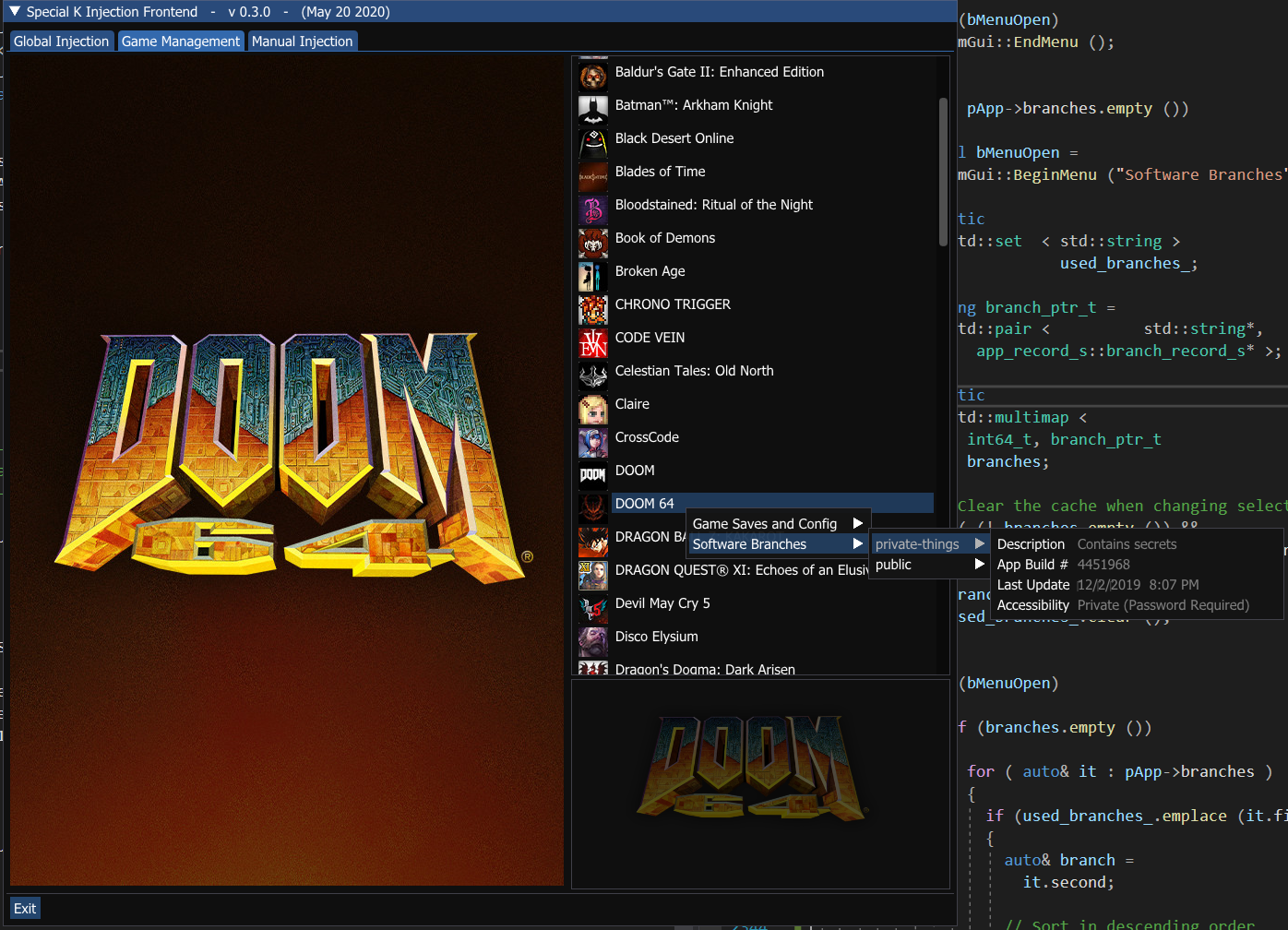Open Software Branches menu item
1288x930 pixels.
[x=777, y=543]
